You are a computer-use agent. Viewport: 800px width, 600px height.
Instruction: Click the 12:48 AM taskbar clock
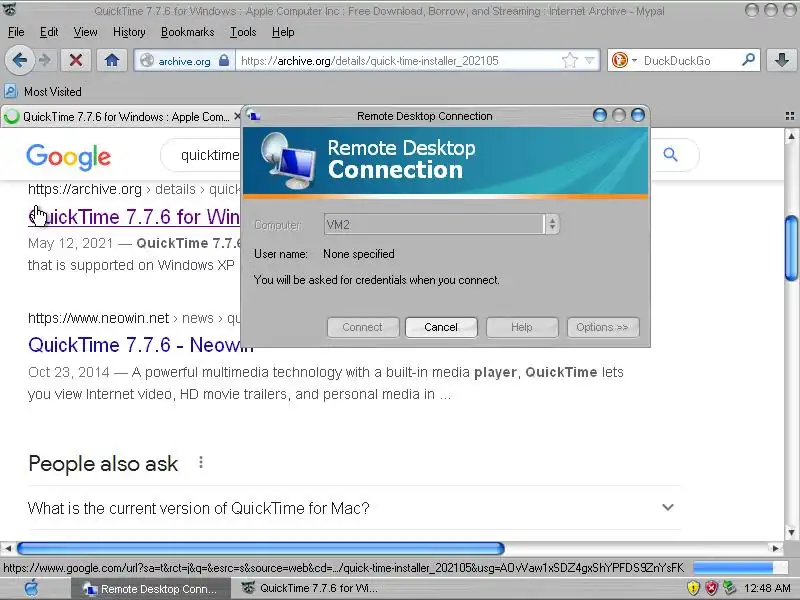tap(767, 589)
